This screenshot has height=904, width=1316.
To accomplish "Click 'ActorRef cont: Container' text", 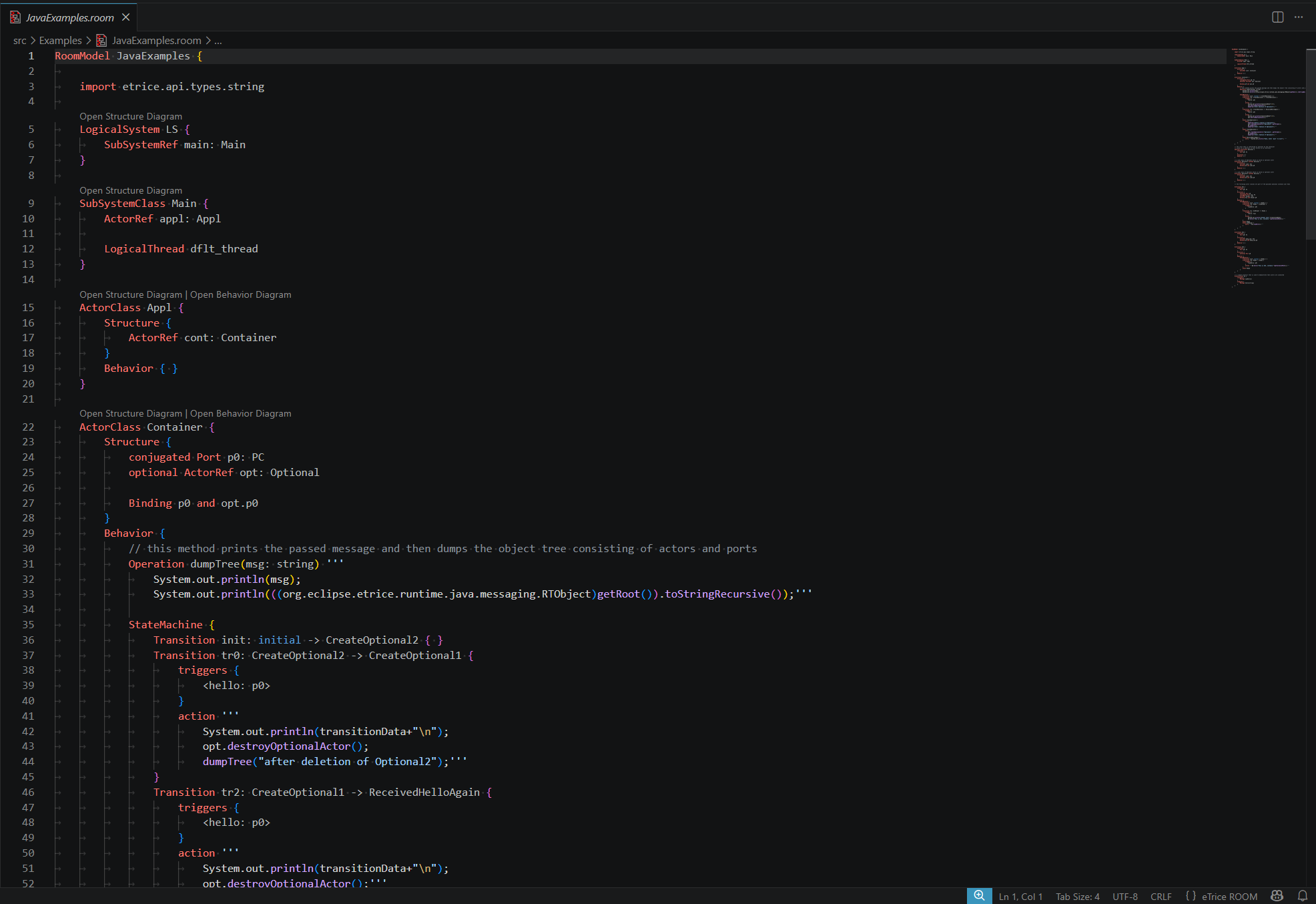I will coord(202,338).
